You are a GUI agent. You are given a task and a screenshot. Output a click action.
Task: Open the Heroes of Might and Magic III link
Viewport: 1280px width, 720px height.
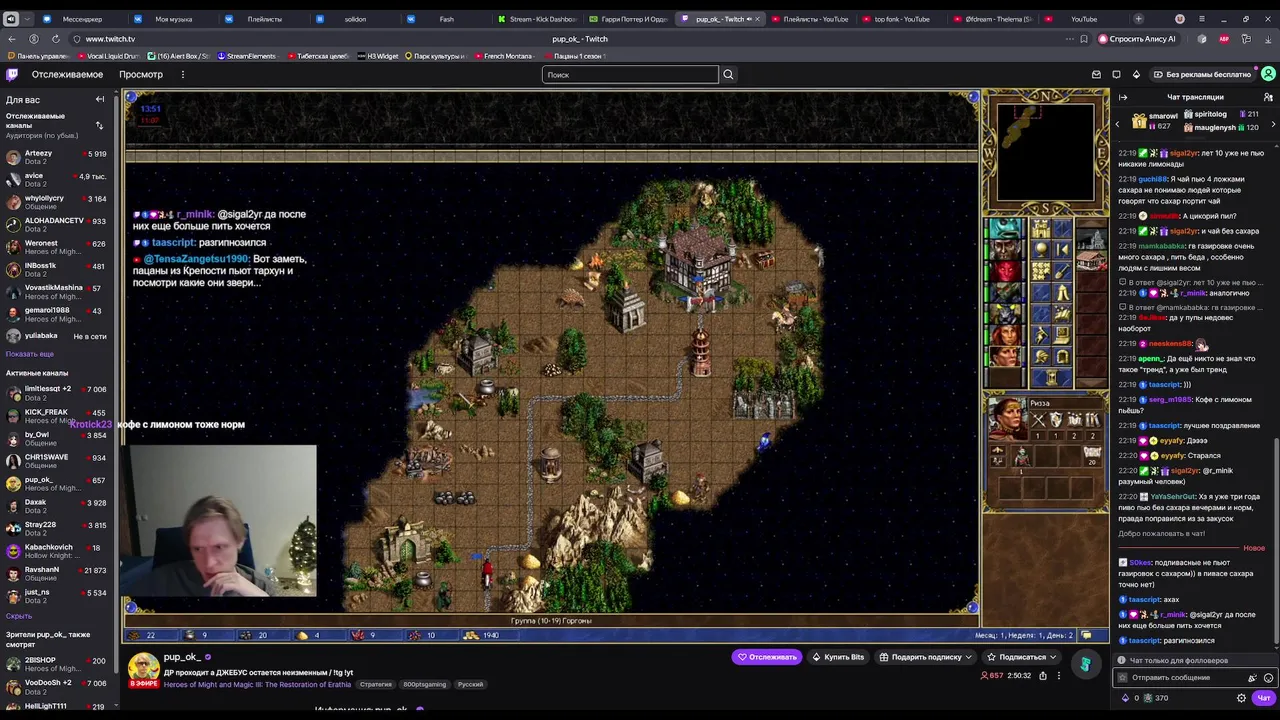(259, 684)
